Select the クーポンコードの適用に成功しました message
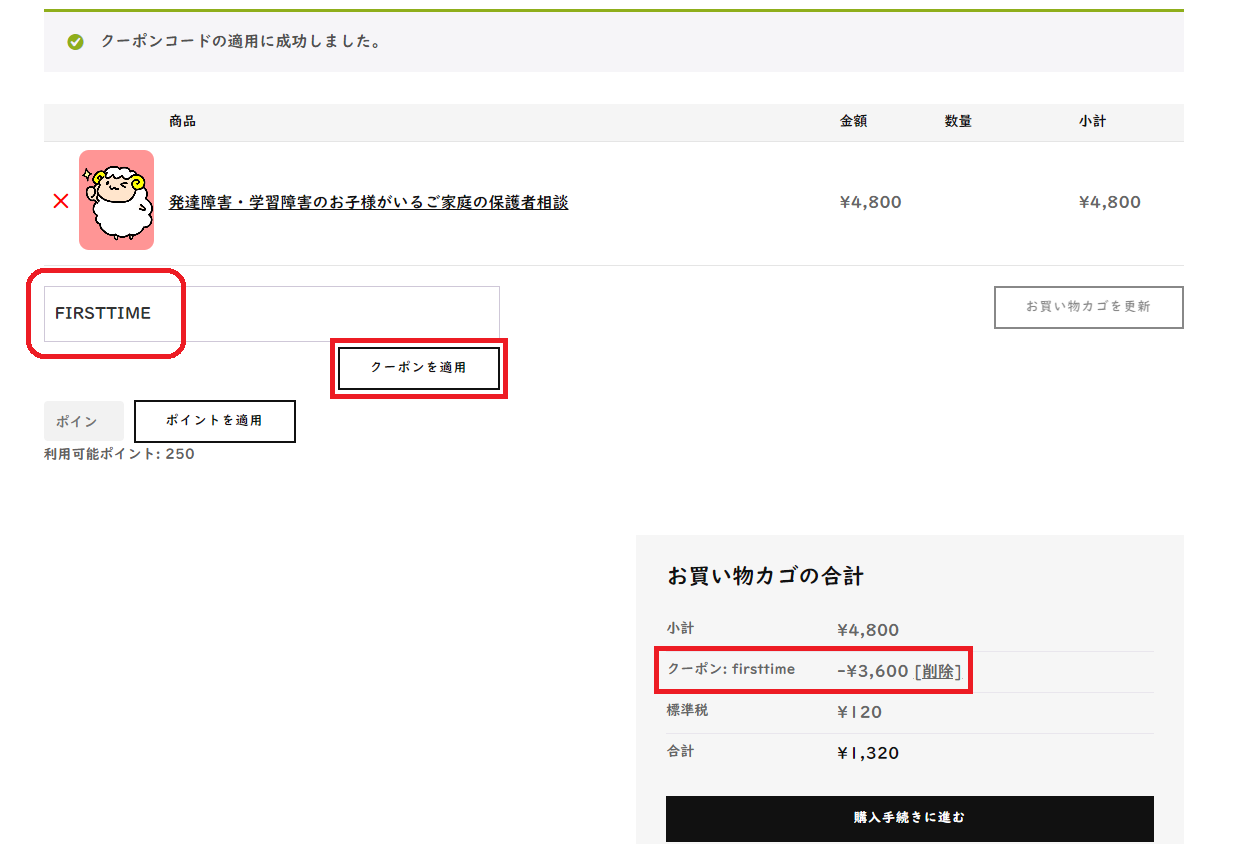The height and width of the screenshot is (844, 1241). point(240,42)
